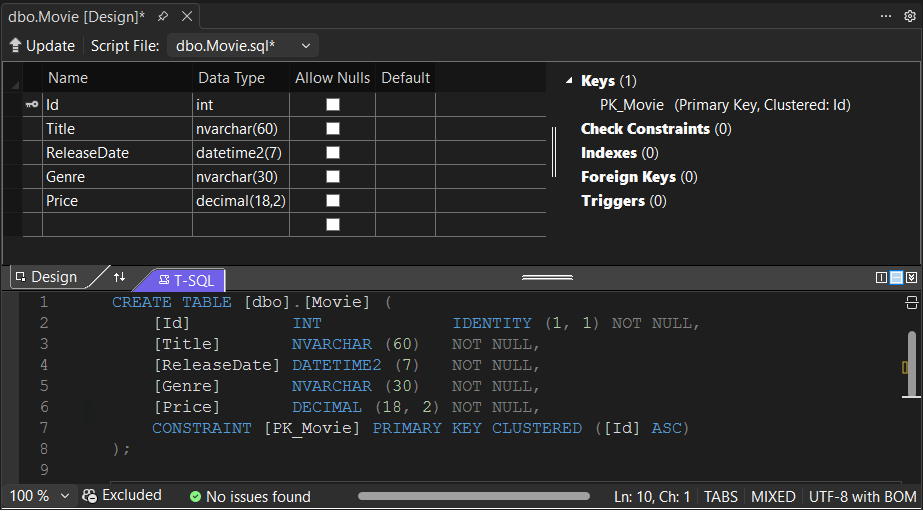Click the primary key icon on Id row
The image size is (923, 510).
point(32,105)
